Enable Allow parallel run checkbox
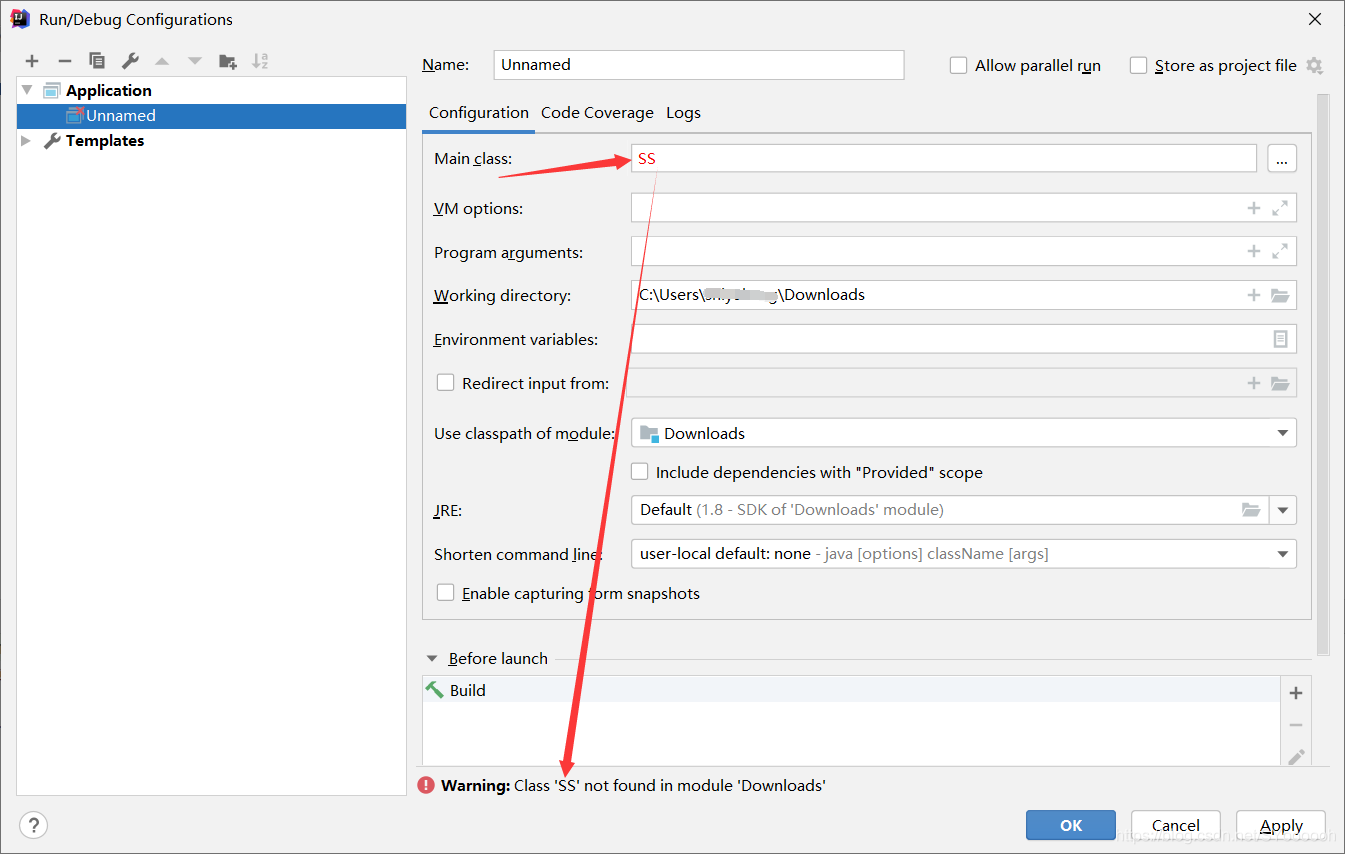1345x854 pixels. point(959,66)
